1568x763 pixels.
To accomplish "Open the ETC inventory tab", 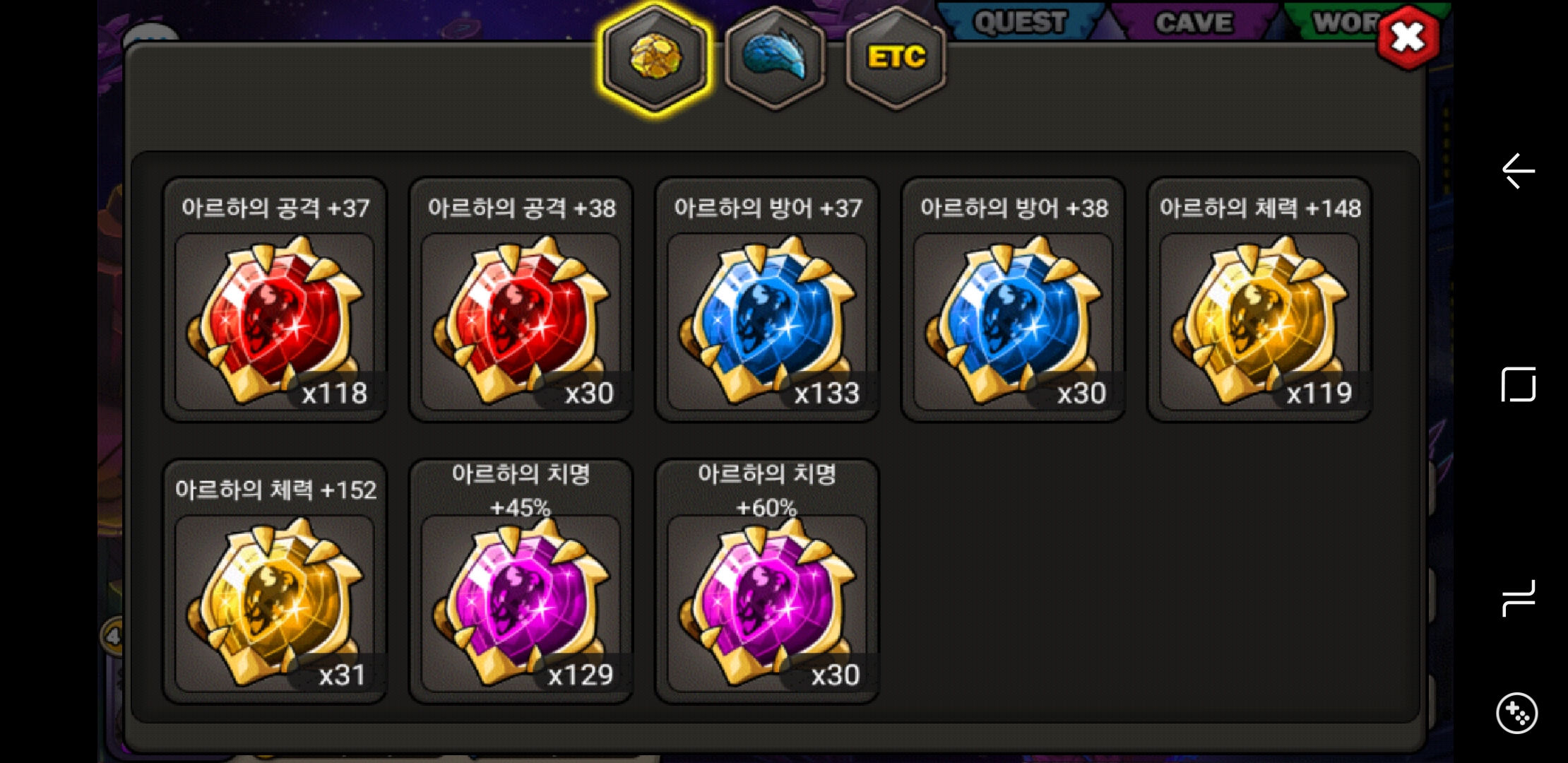I will (x=896, y=58).
